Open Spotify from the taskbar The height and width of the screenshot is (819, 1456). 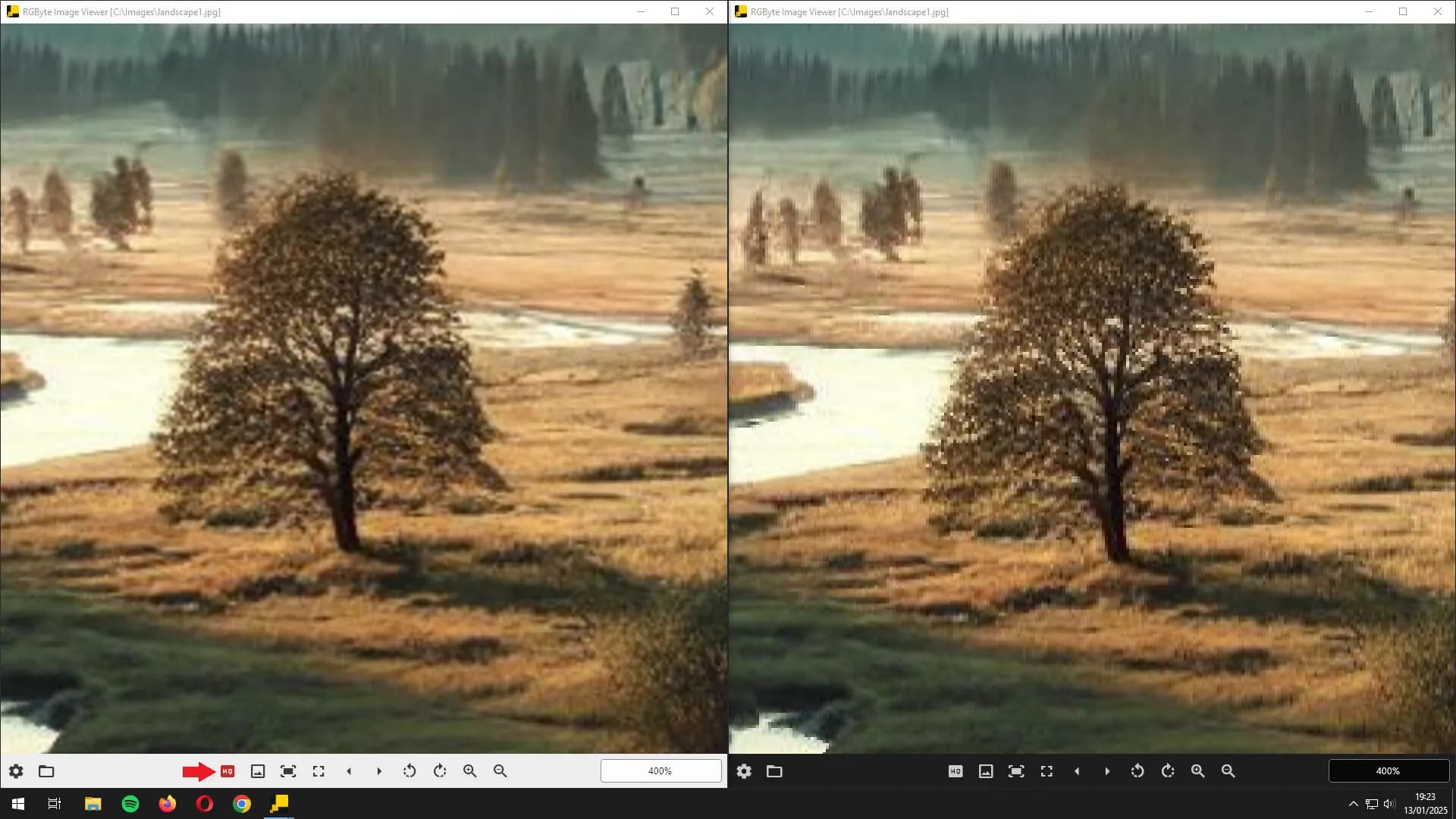(x=130, y=804)
